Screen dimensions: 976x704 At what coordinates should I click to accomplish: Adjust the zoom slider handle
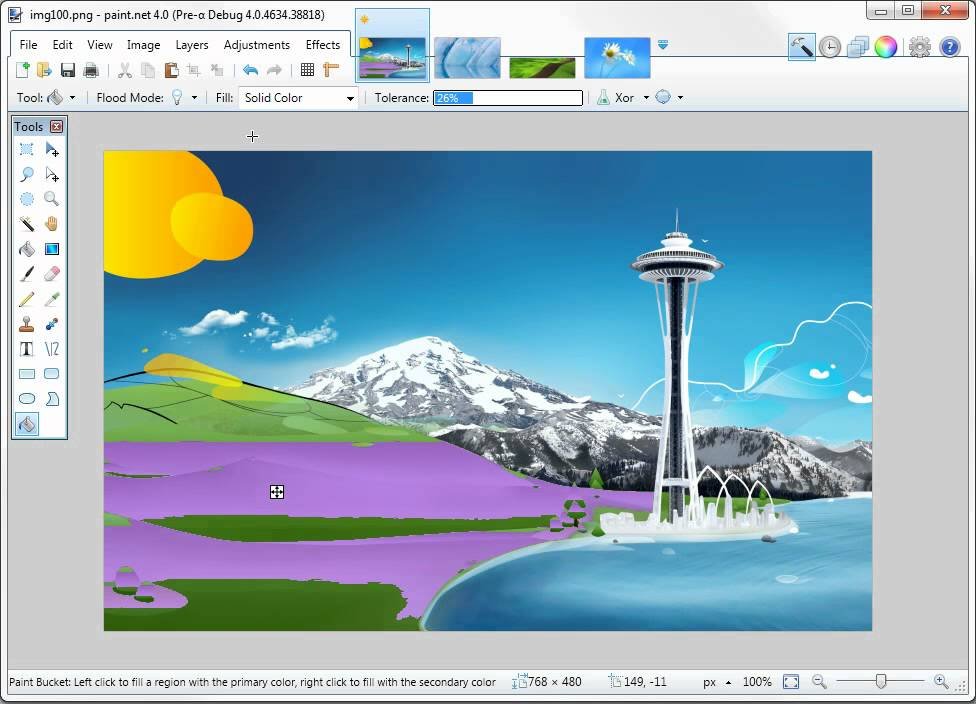(881, 682)
